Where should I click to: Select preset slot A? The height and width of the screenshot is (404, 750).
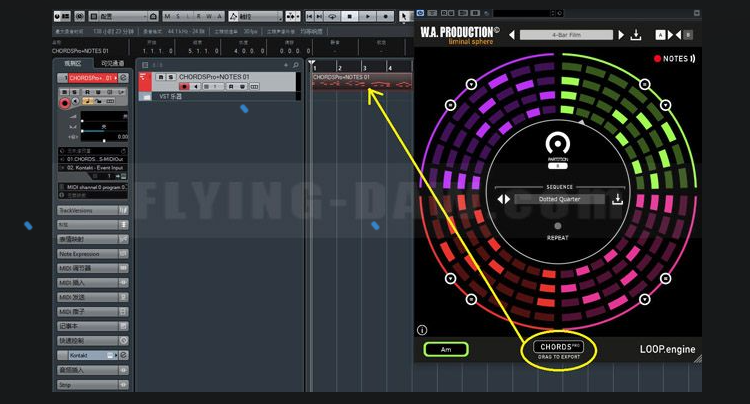point(660,35)
